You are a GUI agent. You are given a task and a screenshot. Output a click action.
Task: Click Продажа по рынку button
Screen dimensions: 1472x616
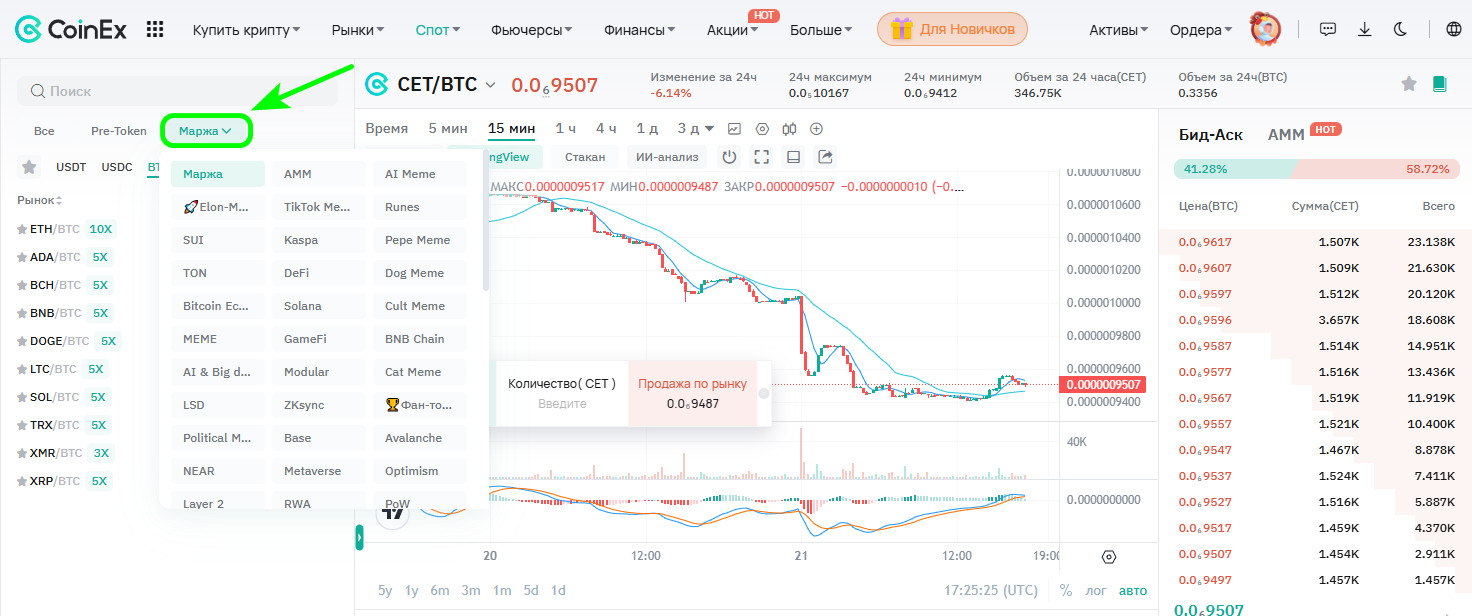693,393
